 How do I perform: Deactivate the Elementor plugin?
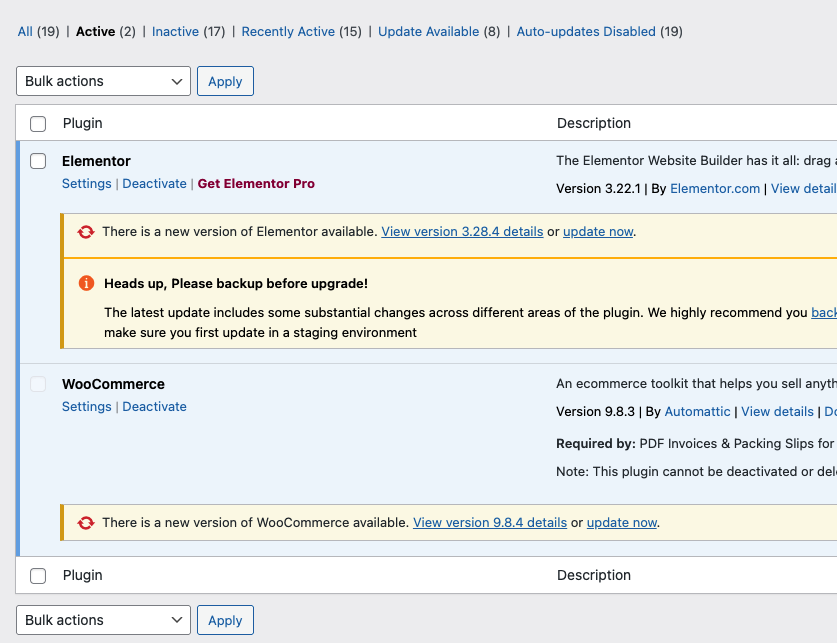pos(154,184)
